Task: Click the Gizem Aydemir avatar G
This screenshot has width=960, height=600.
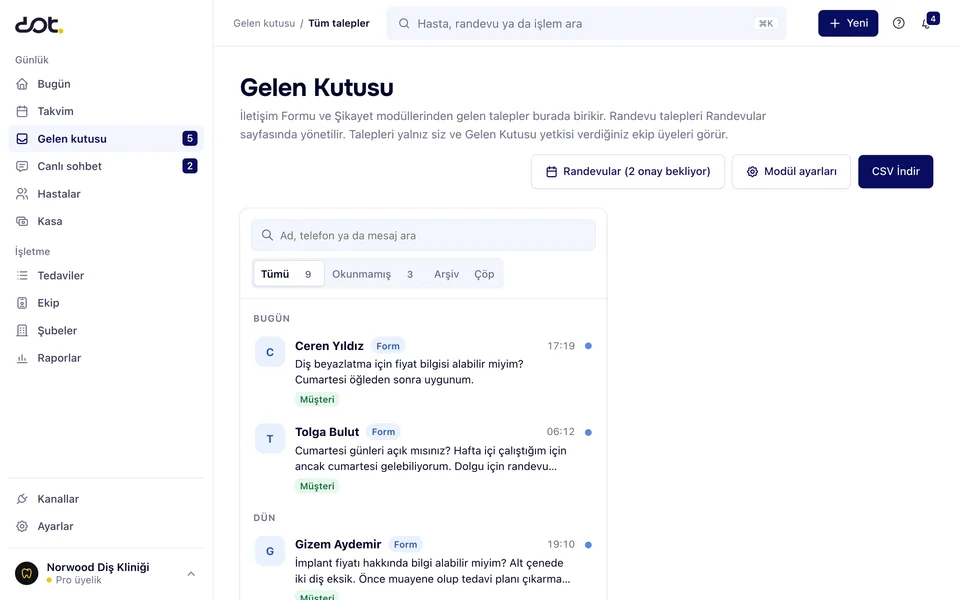Action: click(x=270, y=551)
